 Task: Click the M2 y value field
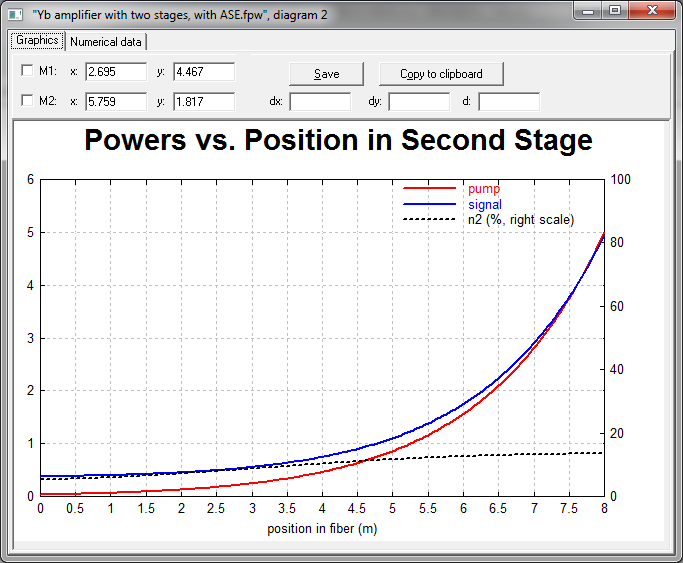click(203, 101)
